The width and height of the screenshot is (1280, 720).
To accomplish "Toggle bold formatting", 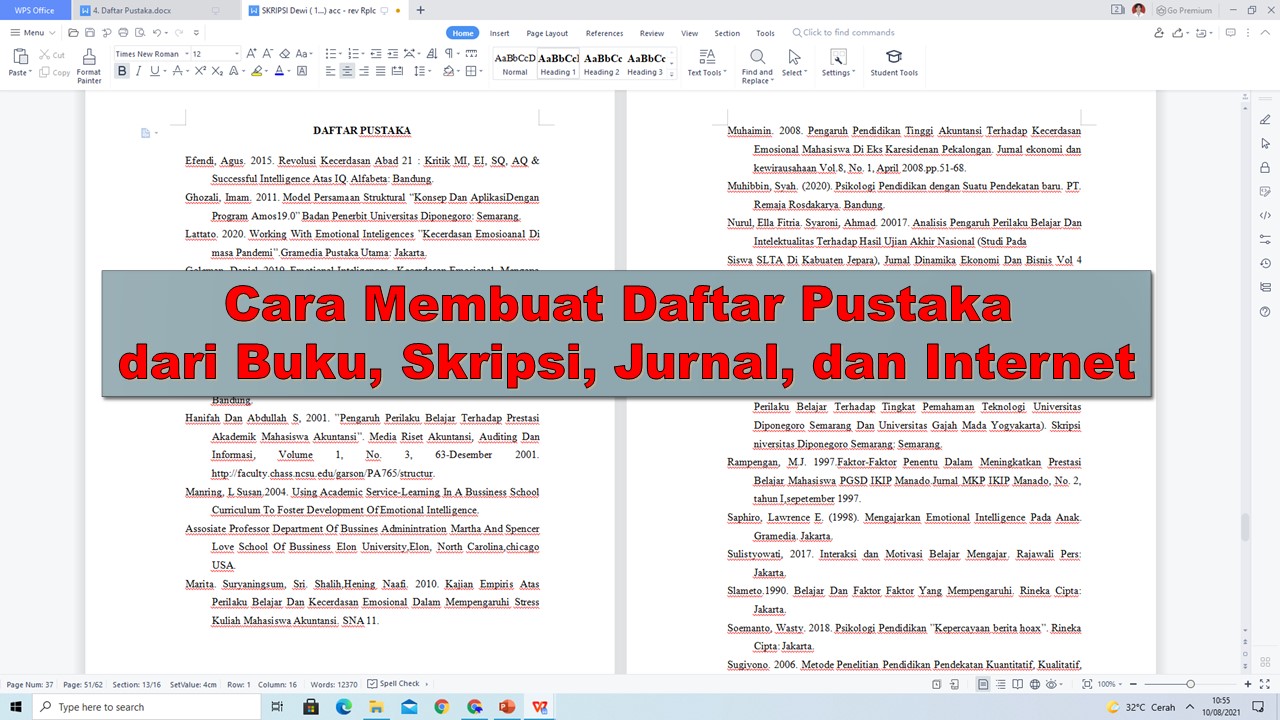I will (122, 71).
